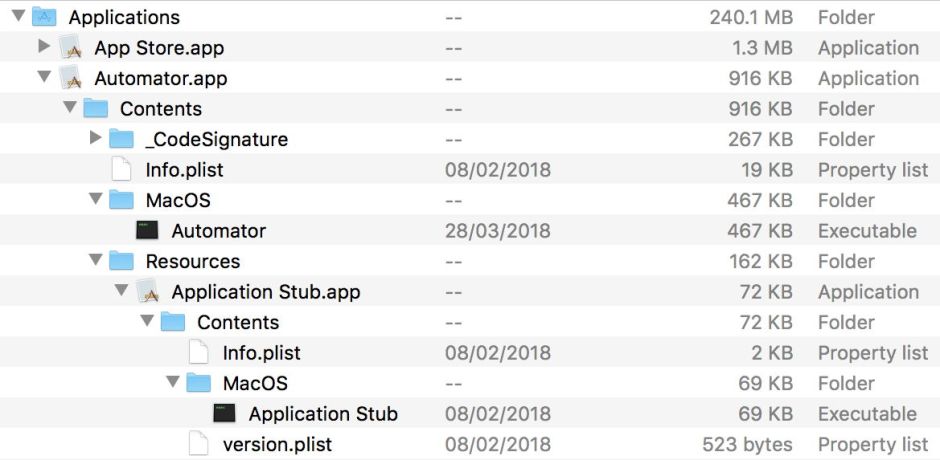Collapse the Applications folder
The width and height of the screenshot is (940, 460).
[18, 17]
